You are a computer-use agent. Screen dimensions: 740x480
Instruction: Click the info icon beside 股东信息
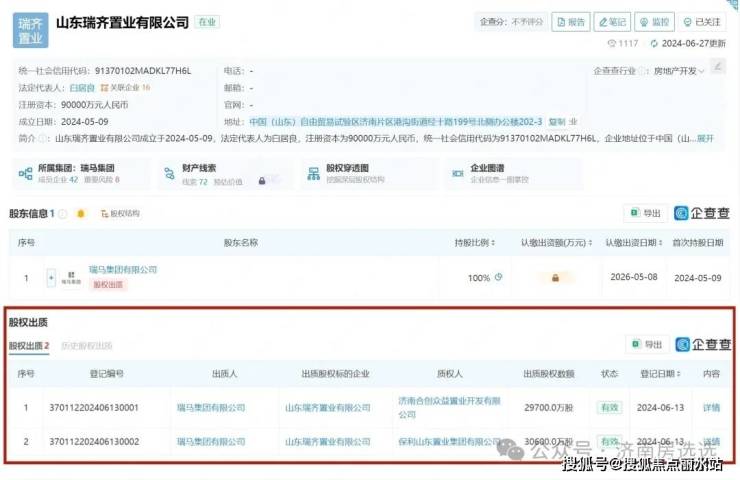coord(63,214)
